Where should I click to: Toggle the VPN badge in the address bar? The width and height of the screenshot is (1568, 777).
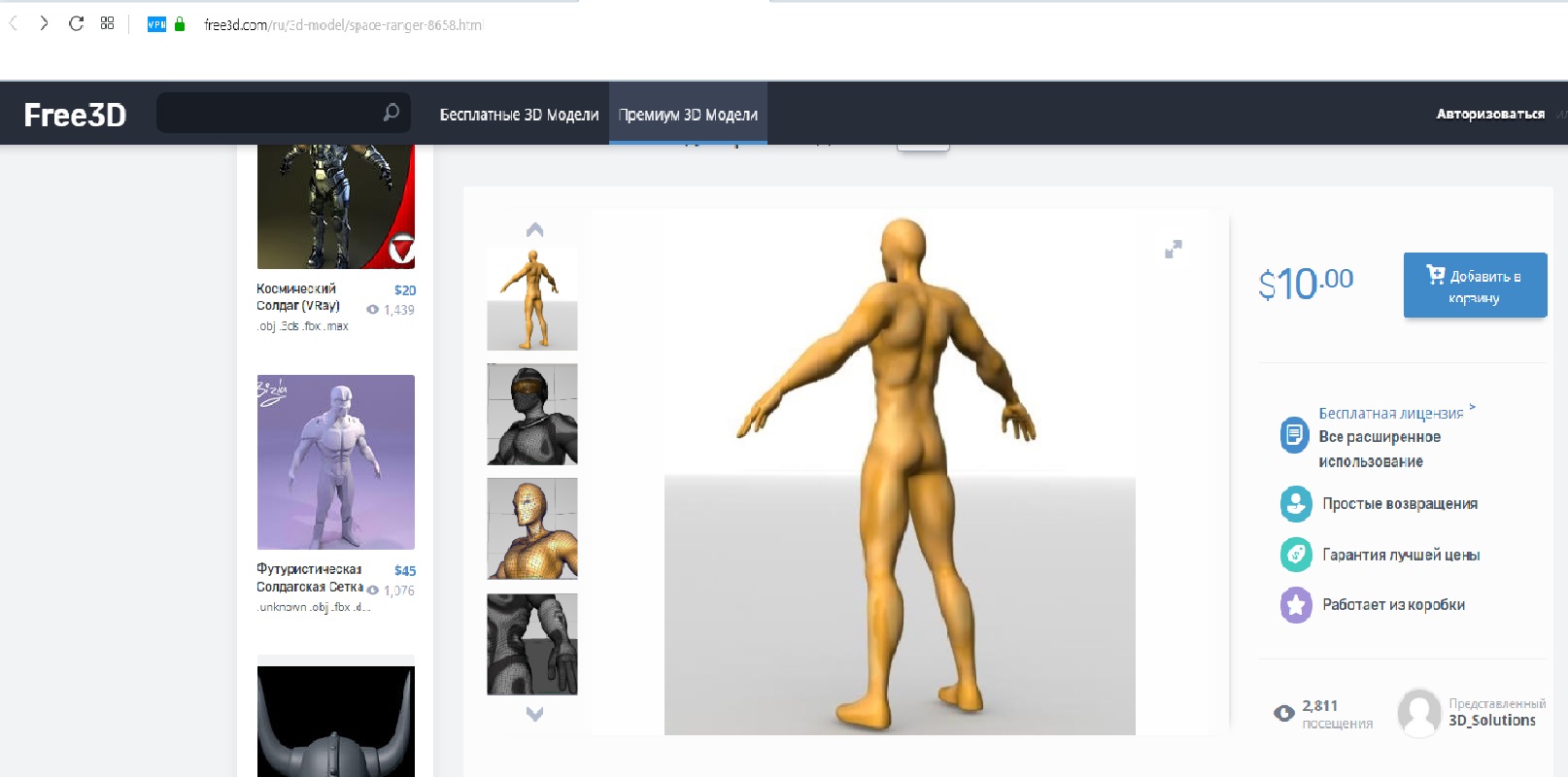coord(156,24)
